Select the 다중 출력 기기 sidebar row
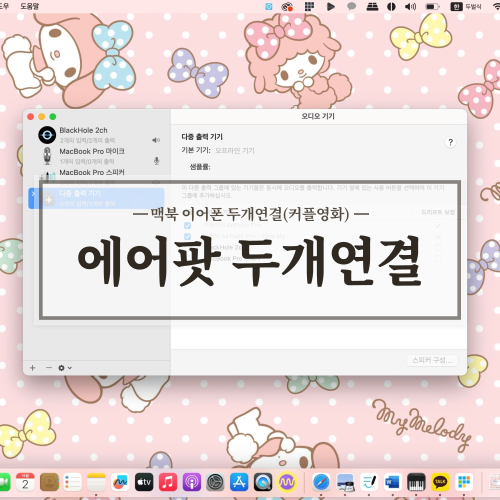This screenshot has height=500, width=500. (x=97, y=198)
